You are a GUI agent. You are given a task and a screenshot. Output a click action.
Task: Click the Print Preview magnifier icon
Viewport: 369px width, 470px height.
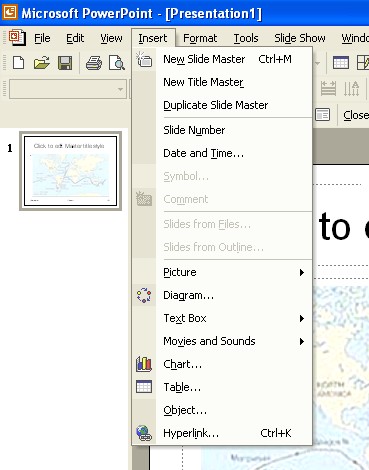point(117,63)
